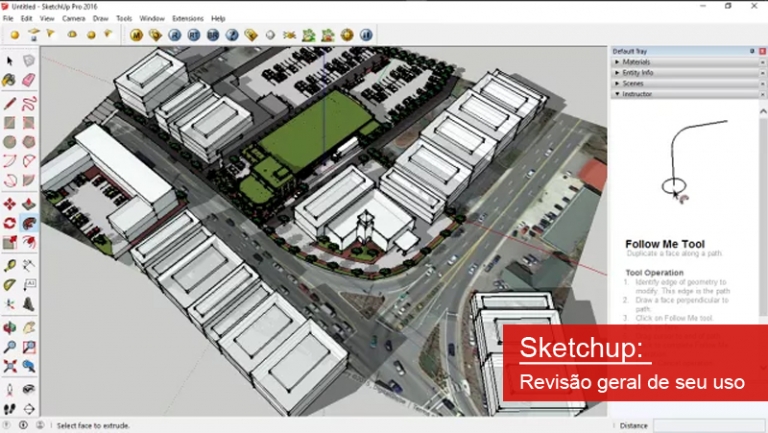This screenshot has width=768, height=433.
Task: Select the Freehand squiggle tool
Action: tap(29, 104)
